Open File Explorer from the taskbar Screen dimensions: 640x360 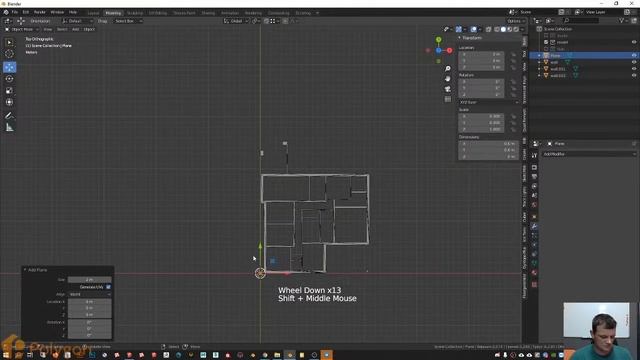tap(277, 355)
